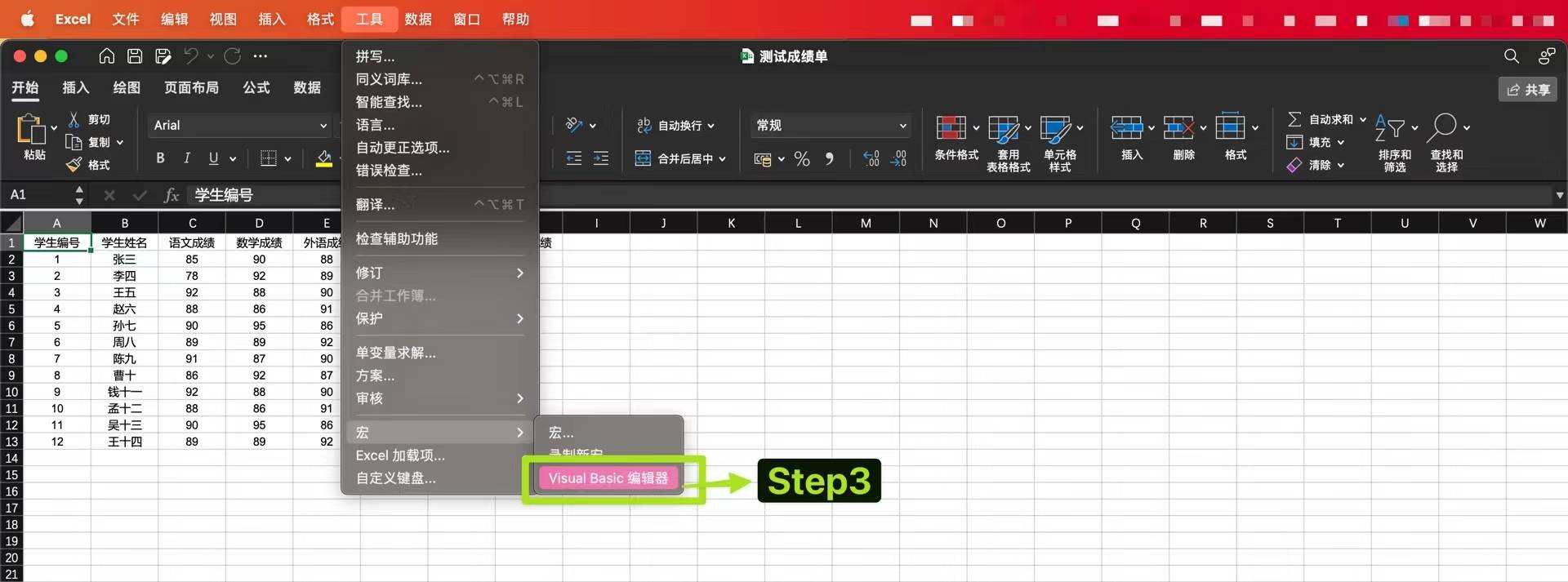Click the collaboration person icon
1568x582 pixels.
point(1546,56)
